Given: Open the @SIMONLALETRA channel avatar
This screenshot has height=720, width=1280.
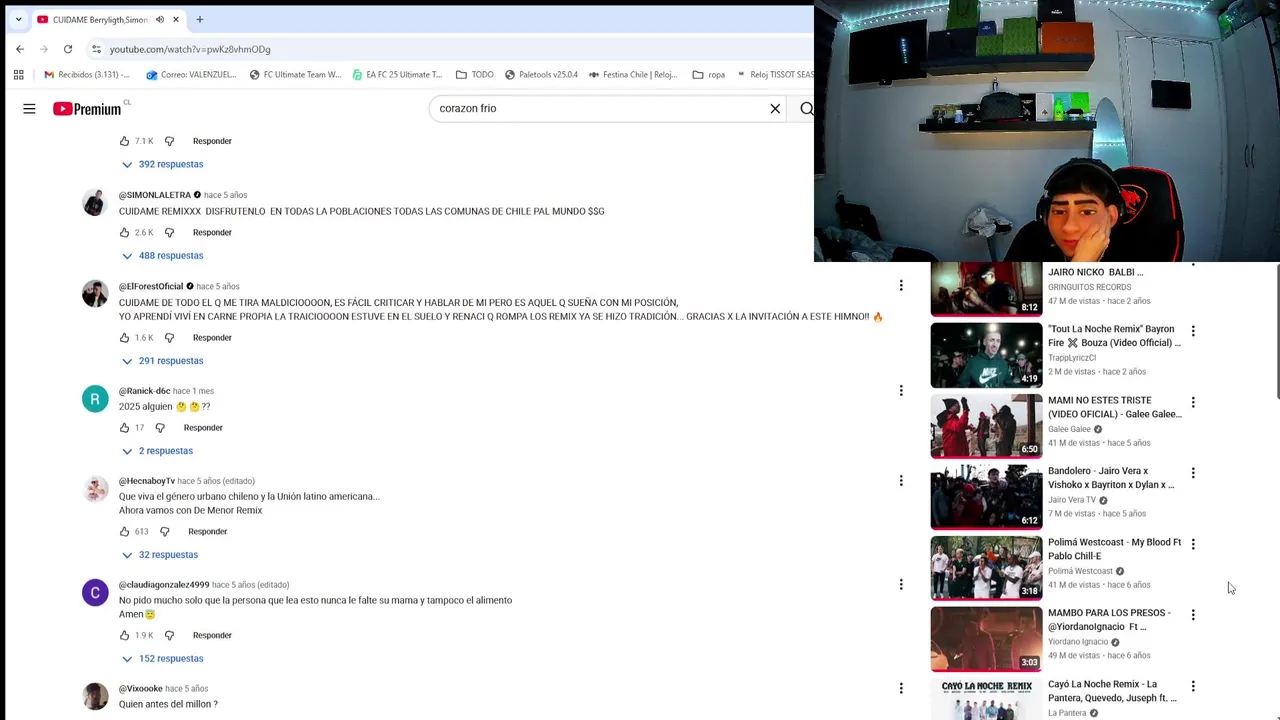Looking at the screenshot, I should tap(95, 203).
